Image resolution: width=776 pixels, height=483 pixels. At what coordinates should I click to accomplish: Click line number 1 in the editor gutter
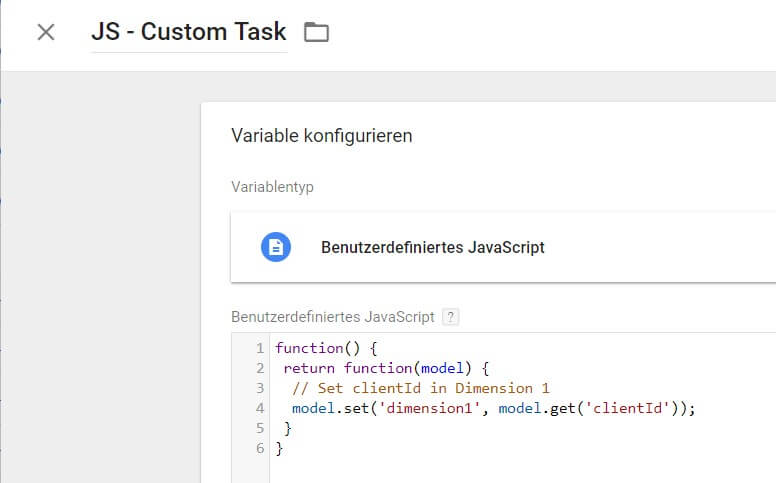click(x=260, y=349)
